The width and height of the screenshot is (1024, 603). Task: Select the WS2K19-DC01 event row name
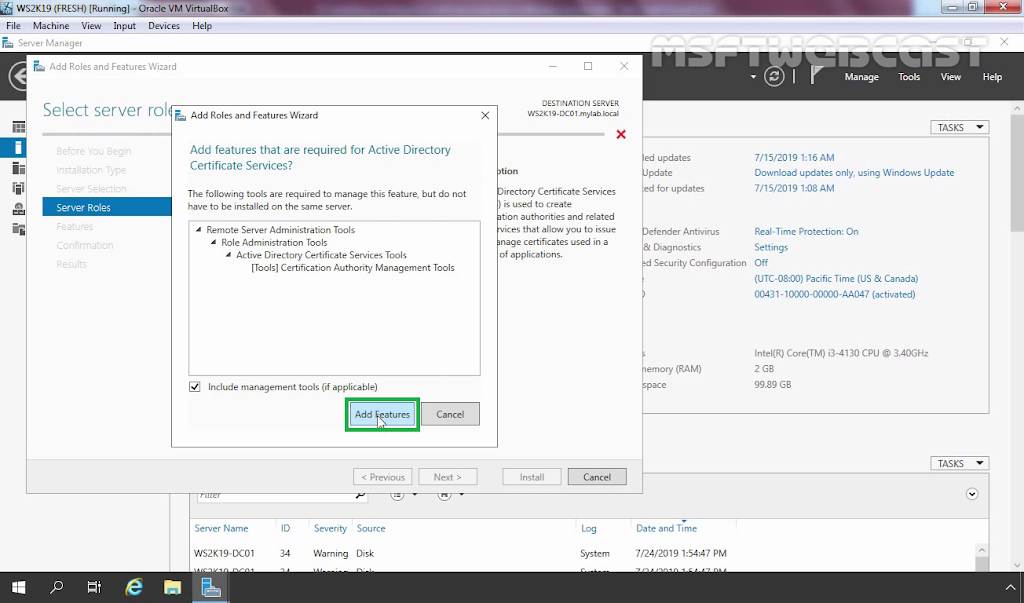pos(224,553)
